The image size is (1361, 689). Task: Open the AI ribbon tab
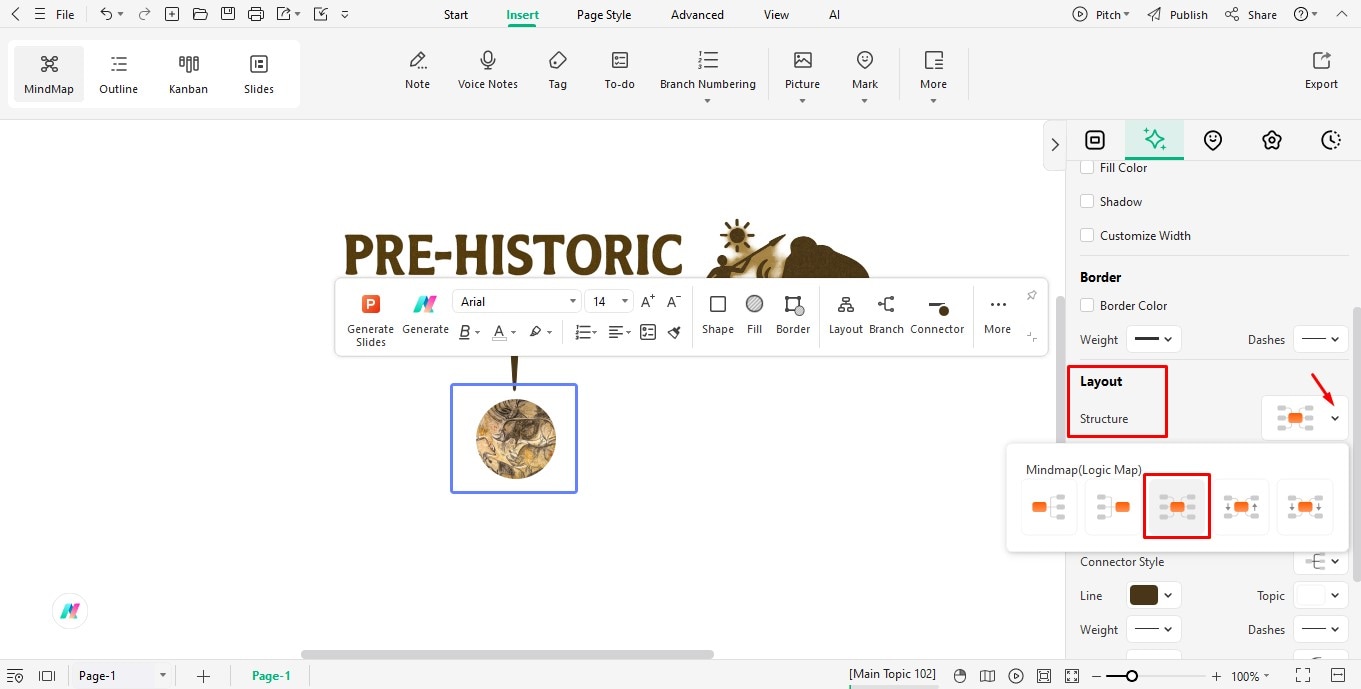835,15
